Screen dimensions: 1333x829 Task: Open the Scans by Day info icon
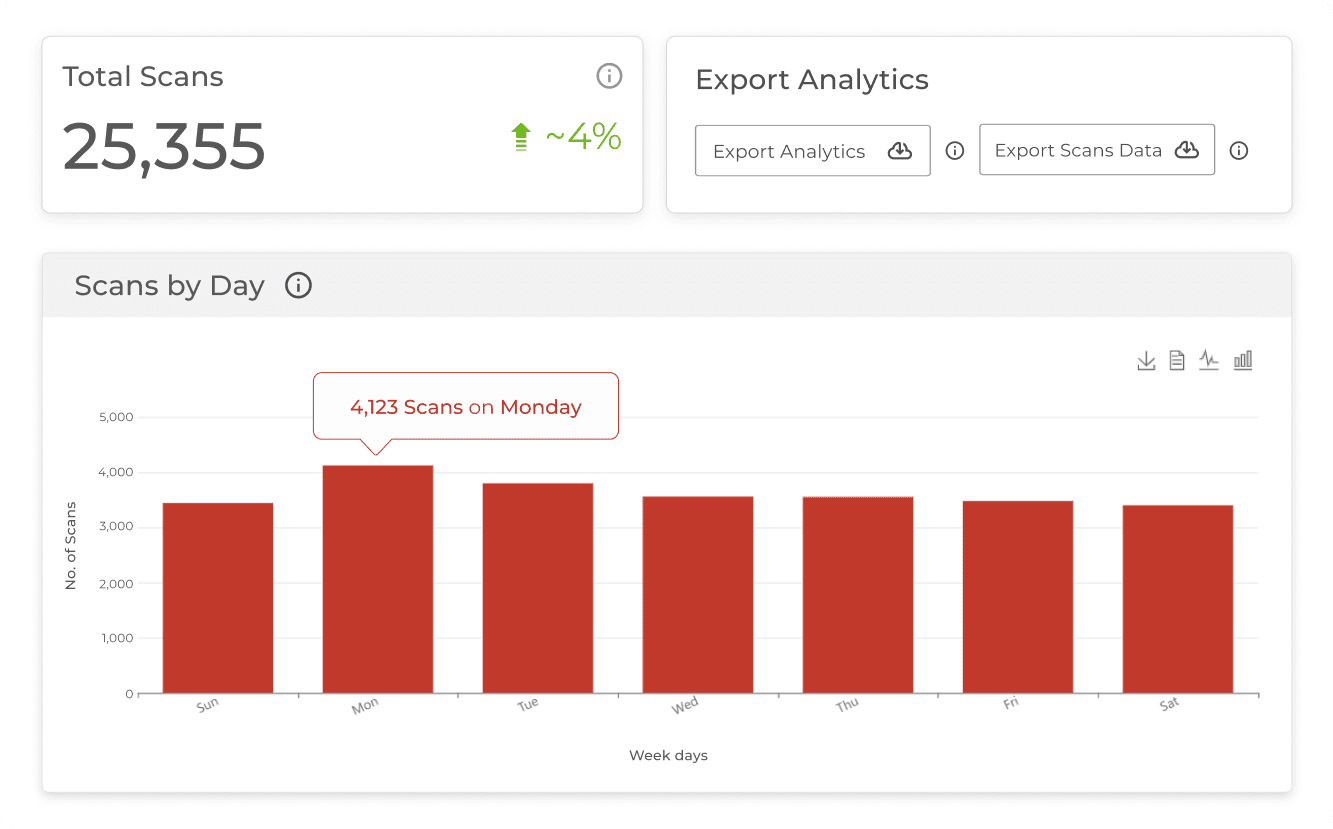(298, 286)
